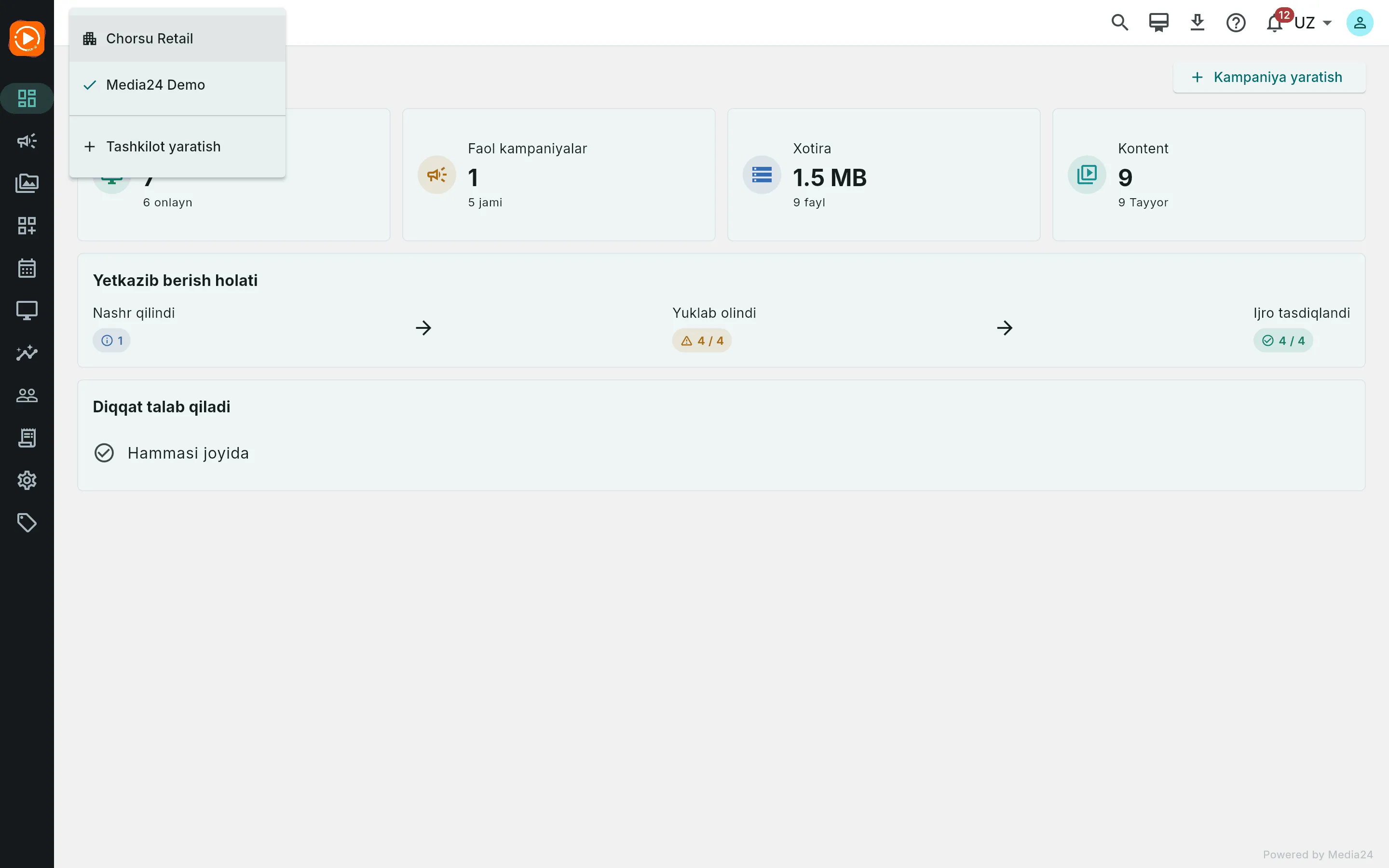Viewport: 1389px width, 868px height.
Task: Choose Tashkilot yaratish option
Action: [177, 147]
